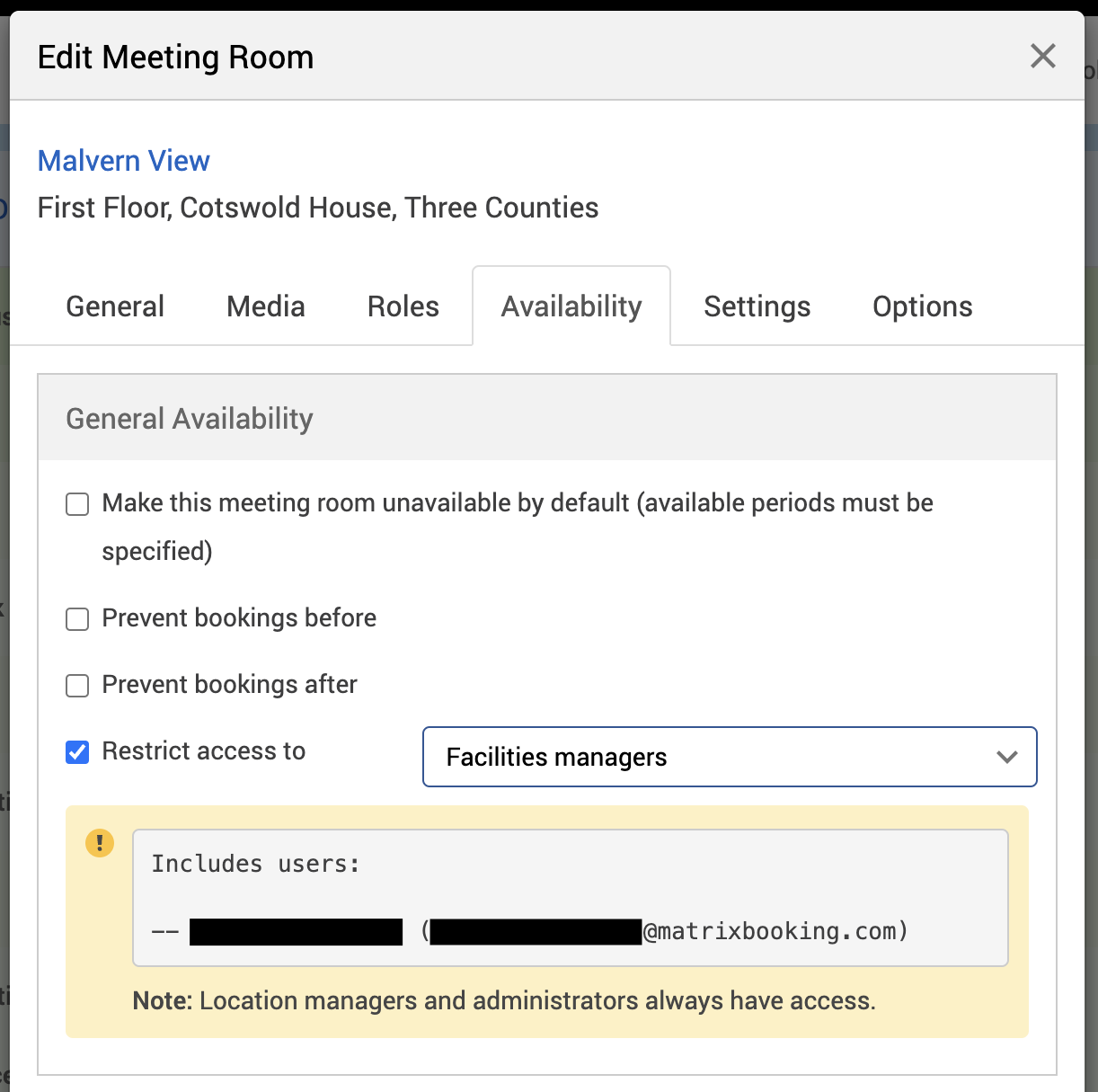The image size is (1098, 1092).
Task: Click the note about location managers
Action: point(503,1001)
